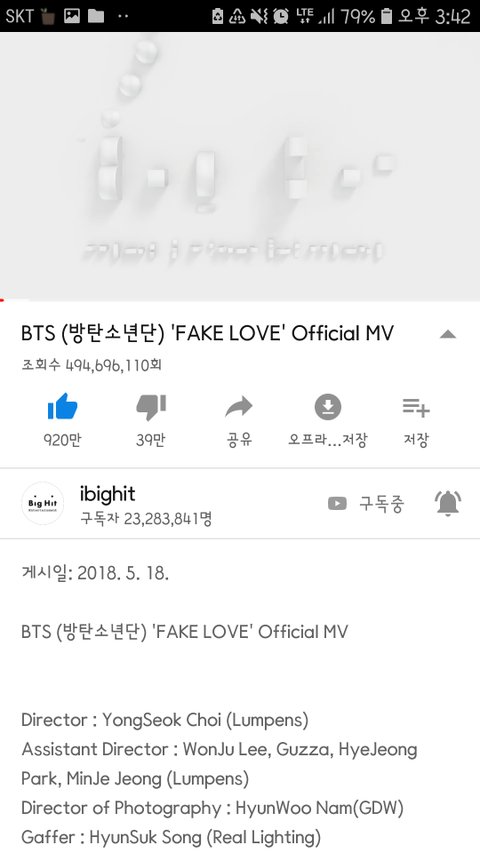Tap the offline download icon
This screenshot has width=480, height=853.
click(x=328, y=406)
